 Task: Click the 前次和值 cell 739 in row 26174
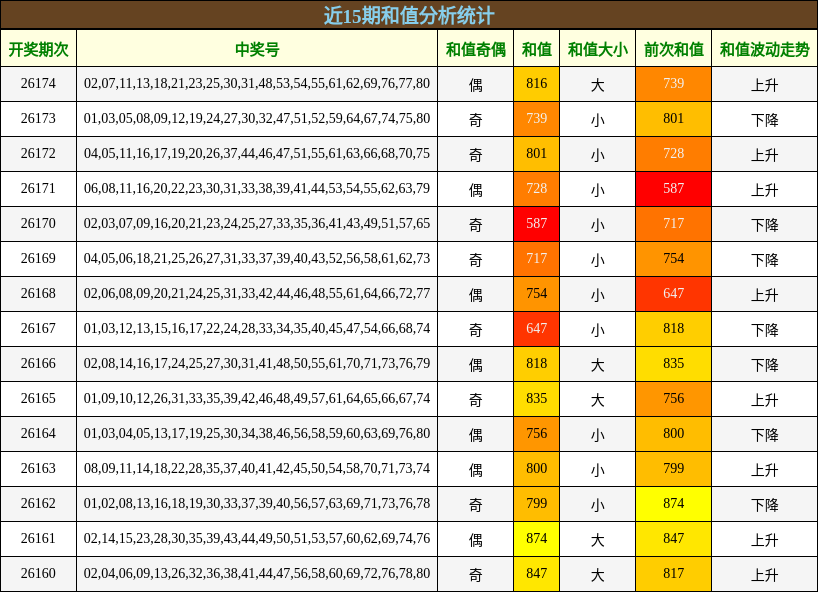673,84
